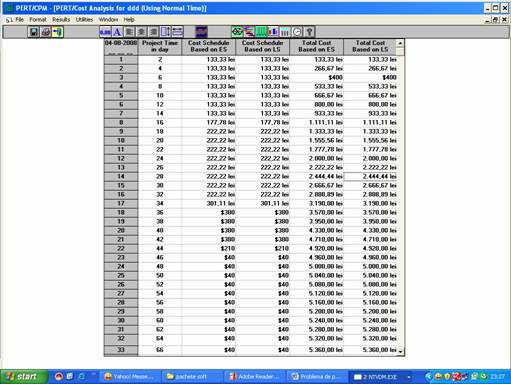This screenshot has height=384, width=511.
Task: Open the Format menu
Action: tap(38, 20)
